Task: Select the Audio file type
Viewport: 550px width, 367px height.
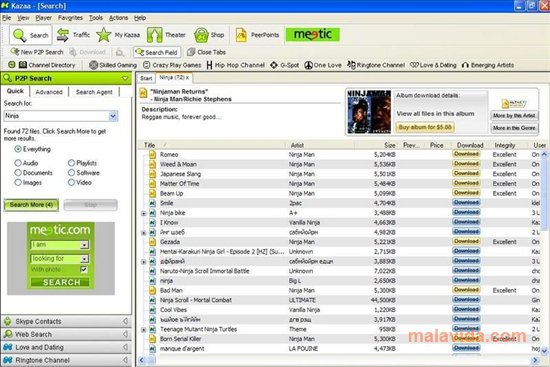Action: click(x=18, y=163)
